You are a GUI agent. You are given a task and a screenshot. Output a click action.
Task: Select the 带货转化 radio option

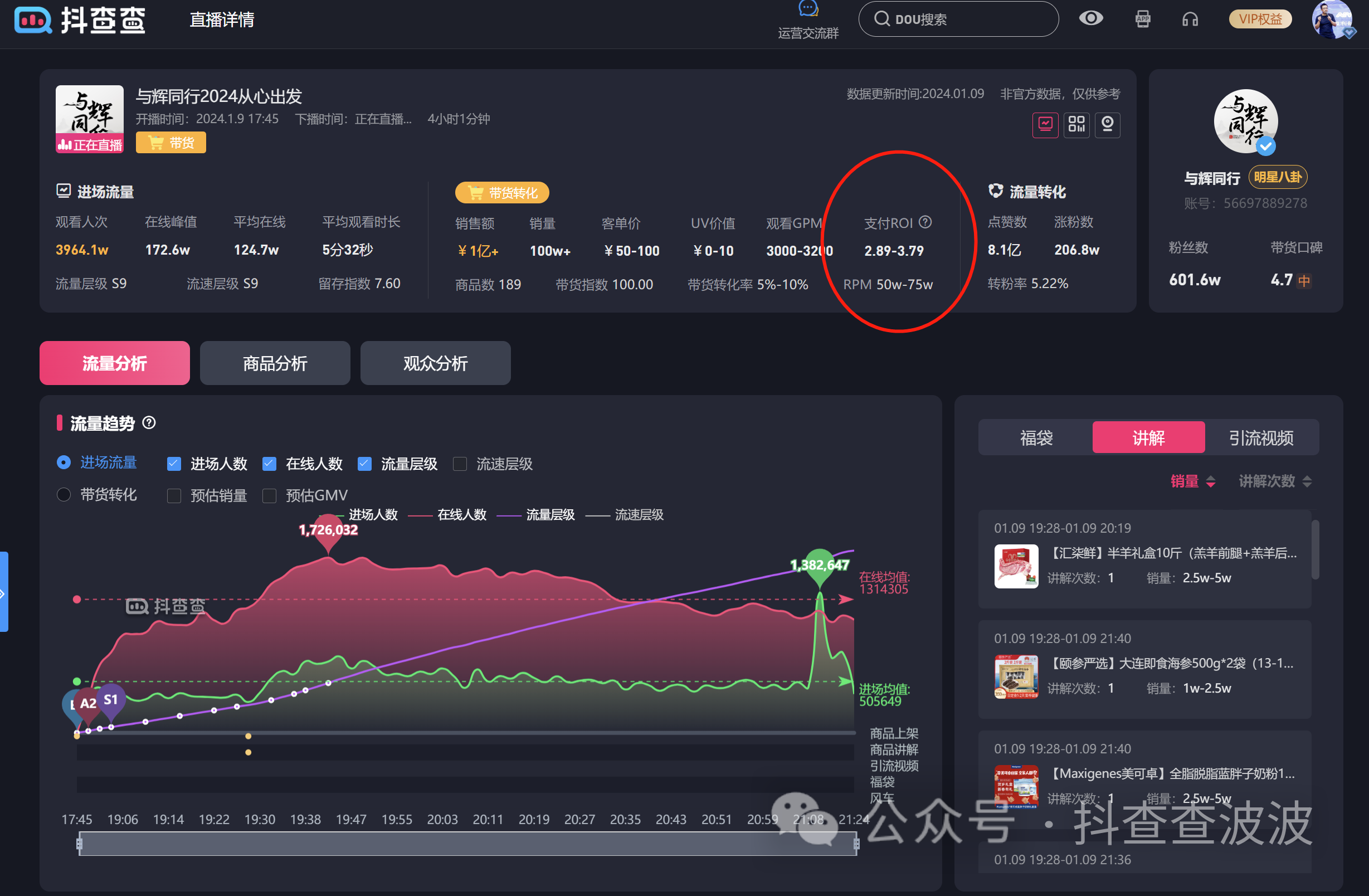(x=64, y=495)
